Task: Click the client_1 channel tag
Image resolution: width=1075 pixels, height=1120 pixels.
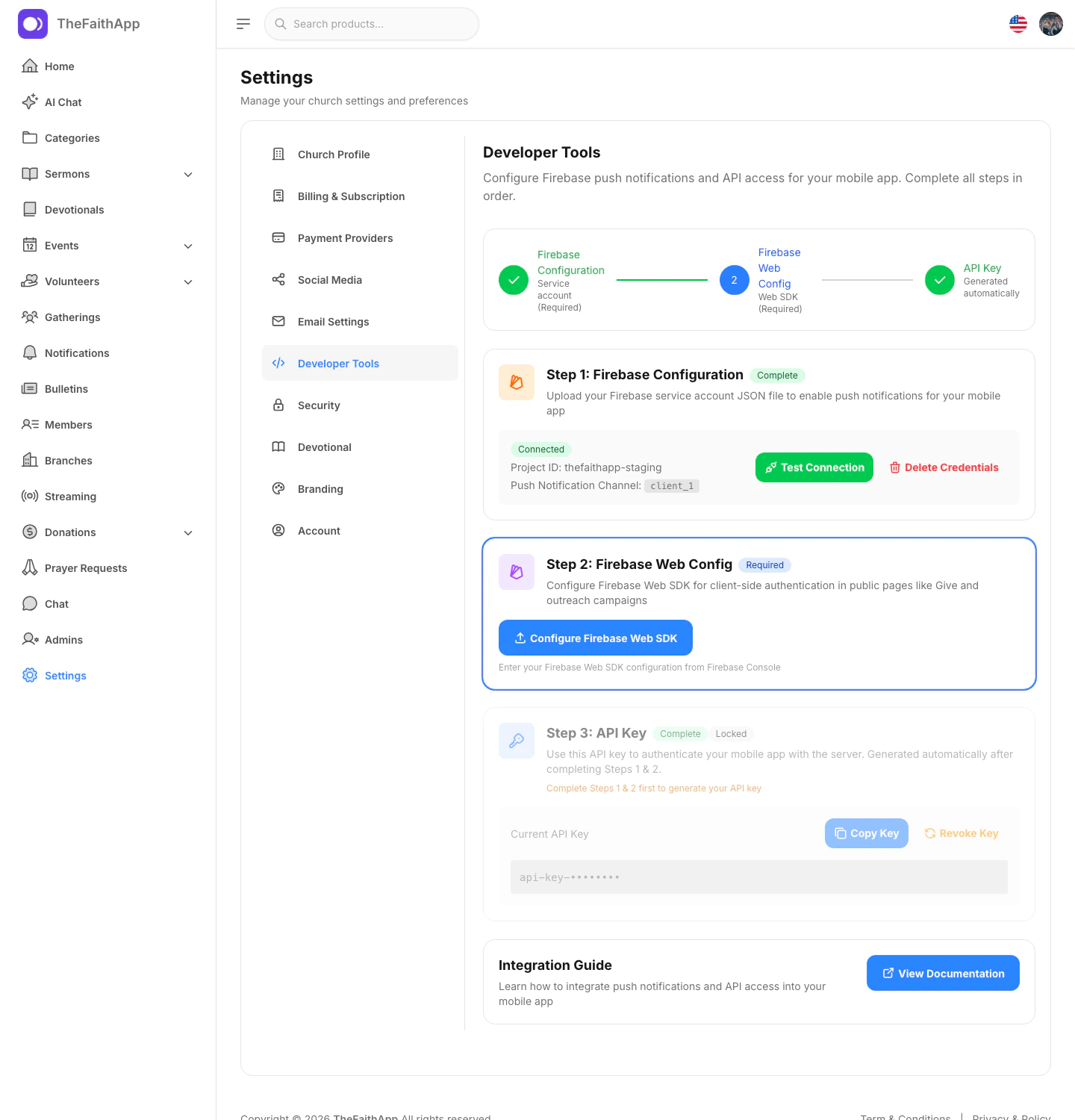Action: tap(672, 486)
